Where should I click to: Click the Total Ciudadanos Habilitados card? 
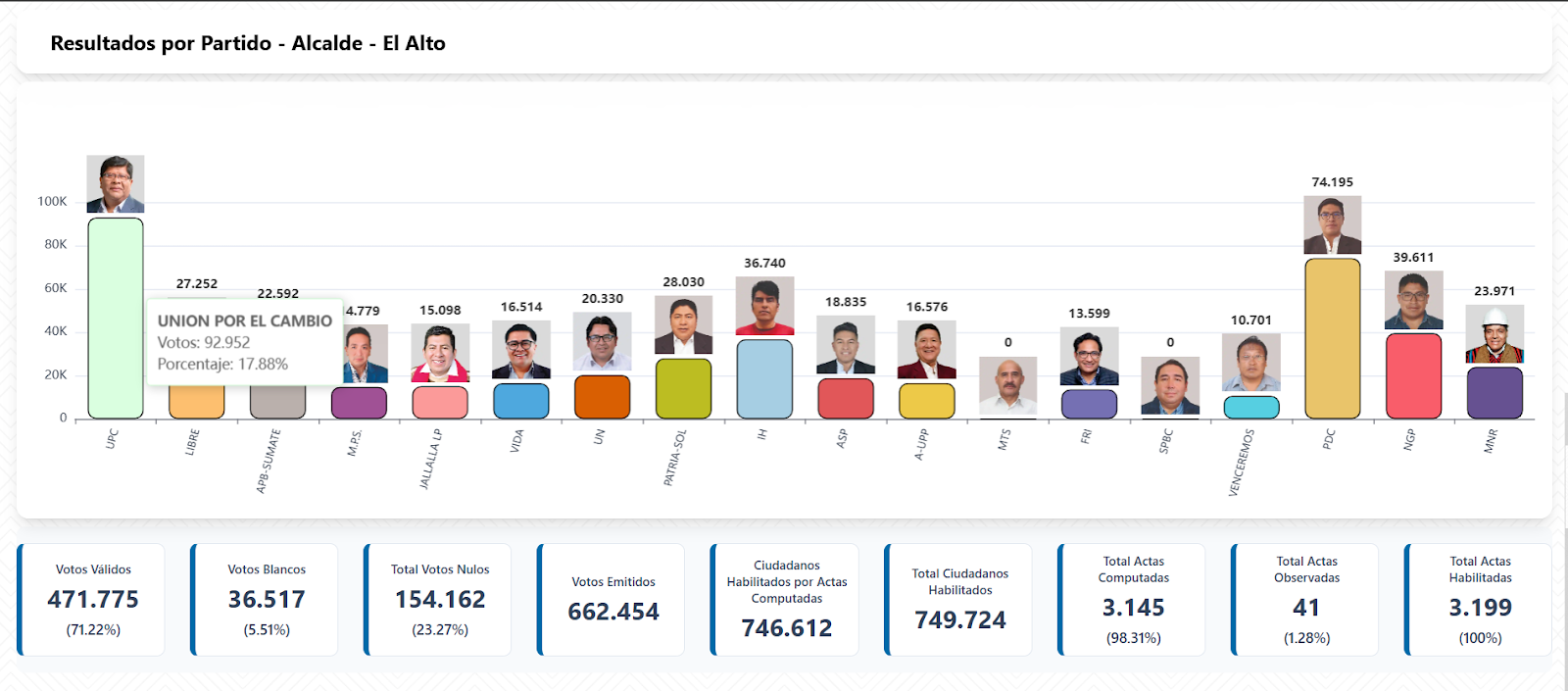point(959,600)
